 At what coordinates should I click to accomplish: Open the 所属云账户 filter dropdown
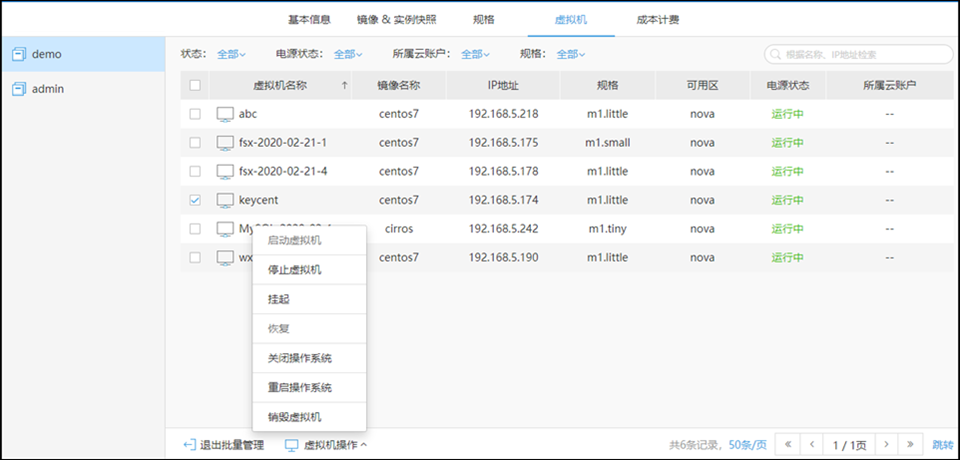click(475, 54)
